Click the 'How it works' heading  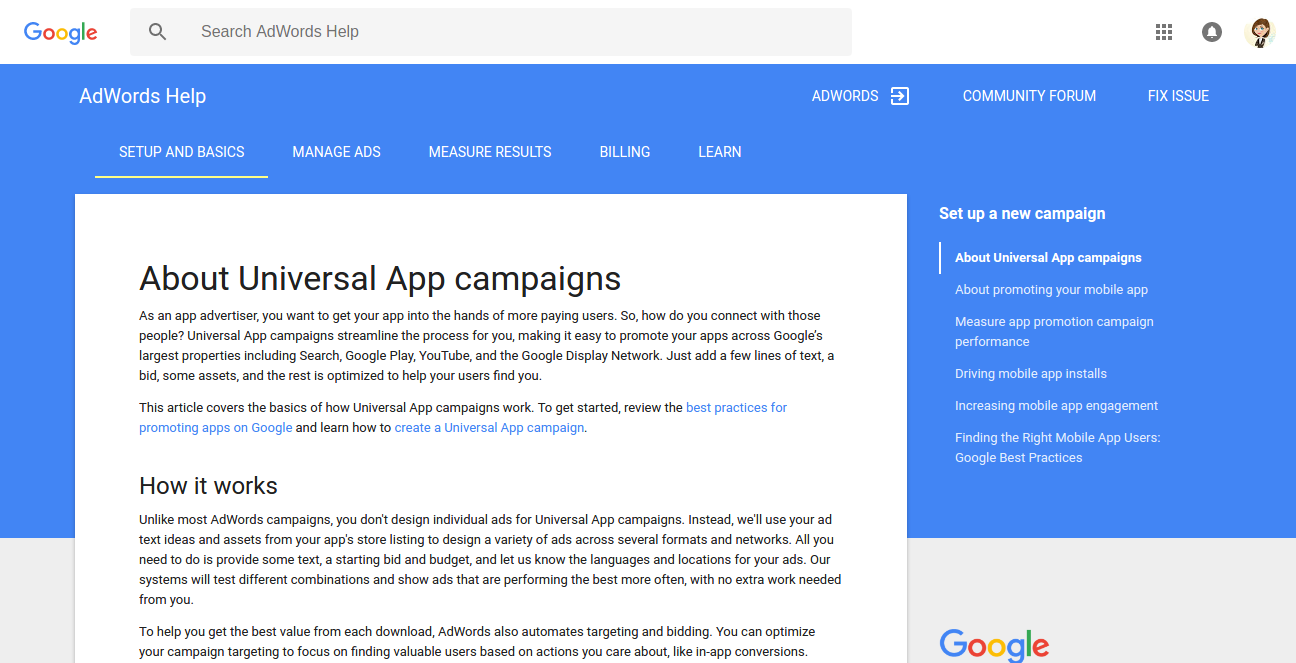point(208,486)
